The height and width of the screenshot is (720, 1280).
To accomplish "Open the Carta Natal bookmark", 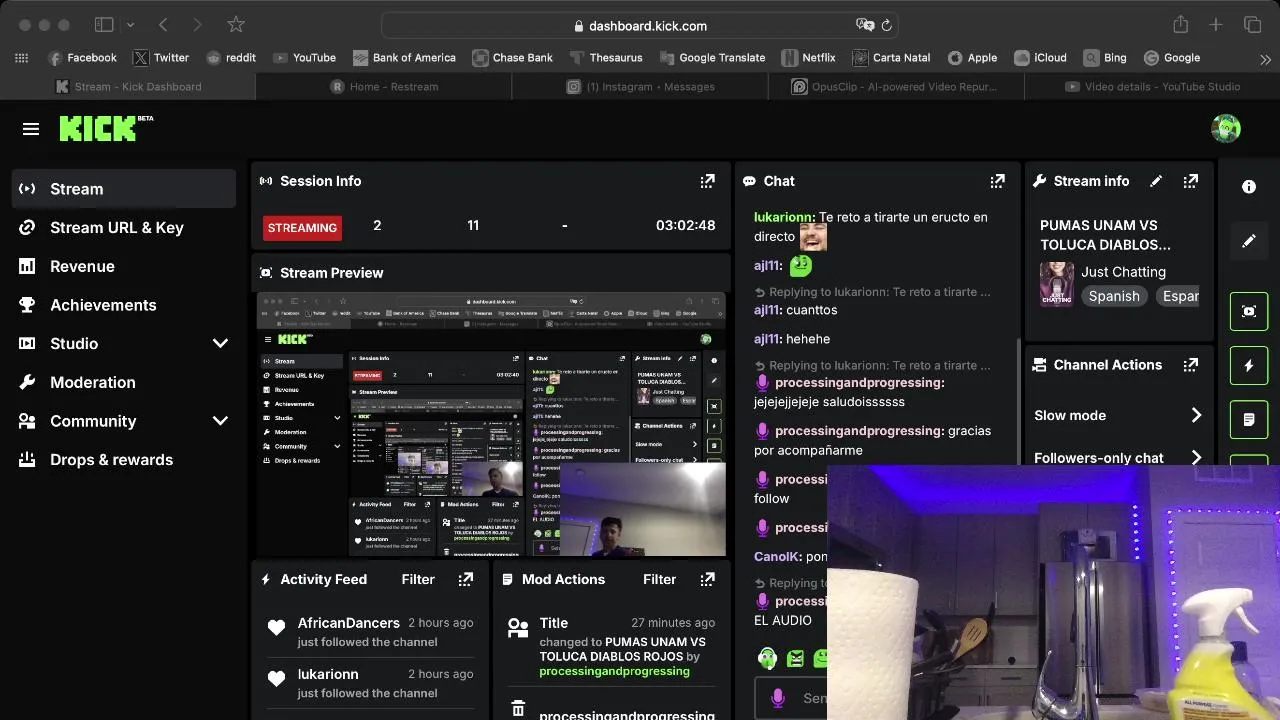I will click(x=892, y=58).
